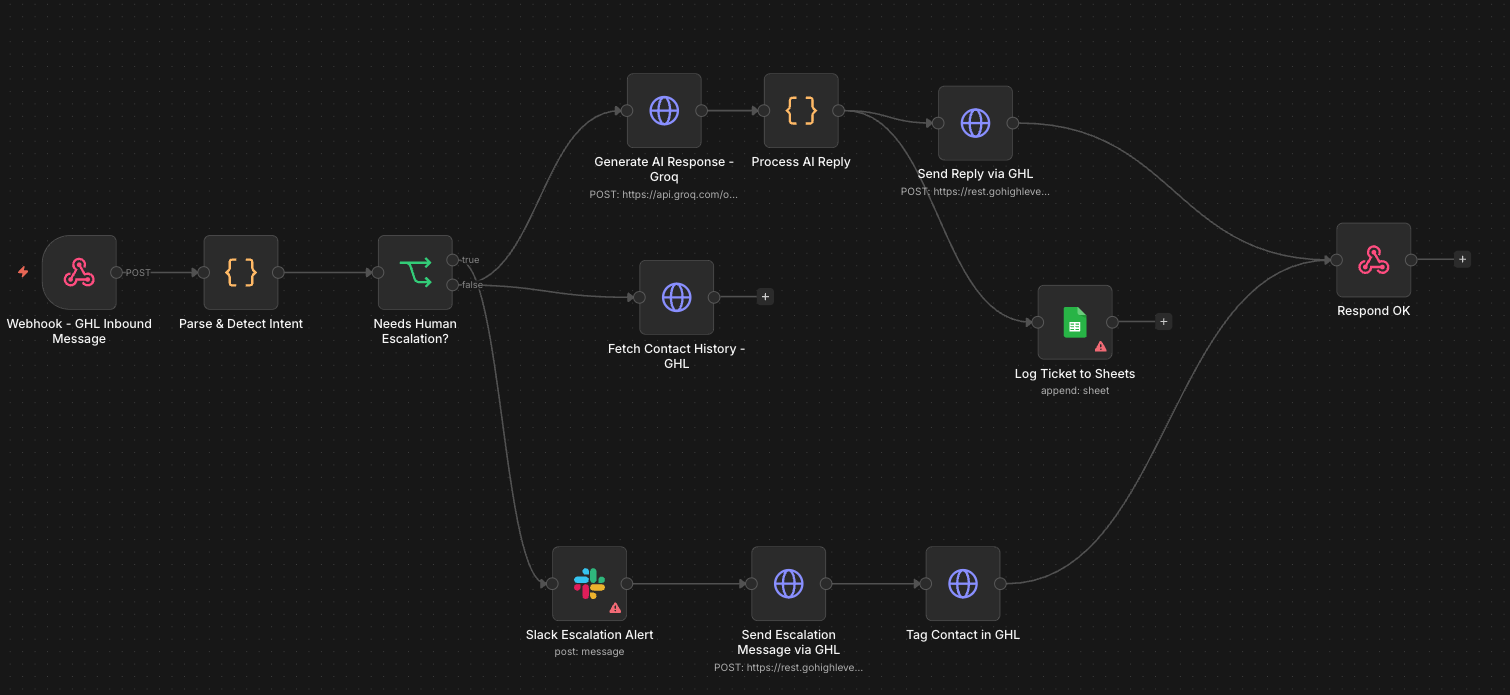Click the Respond OK node
Image resolution: width=1510 pixels, height=695 pixels.
pyautogui.click(x=1373, y=260)
